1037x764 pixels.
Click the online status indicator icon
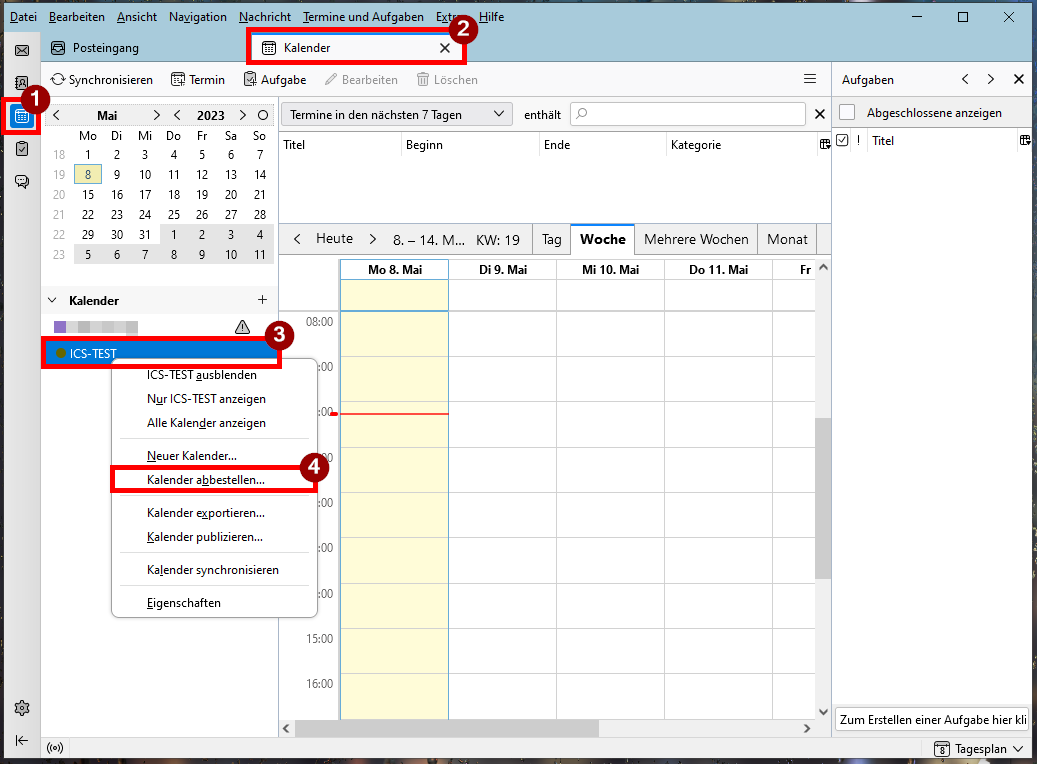(x=55, y=748)
